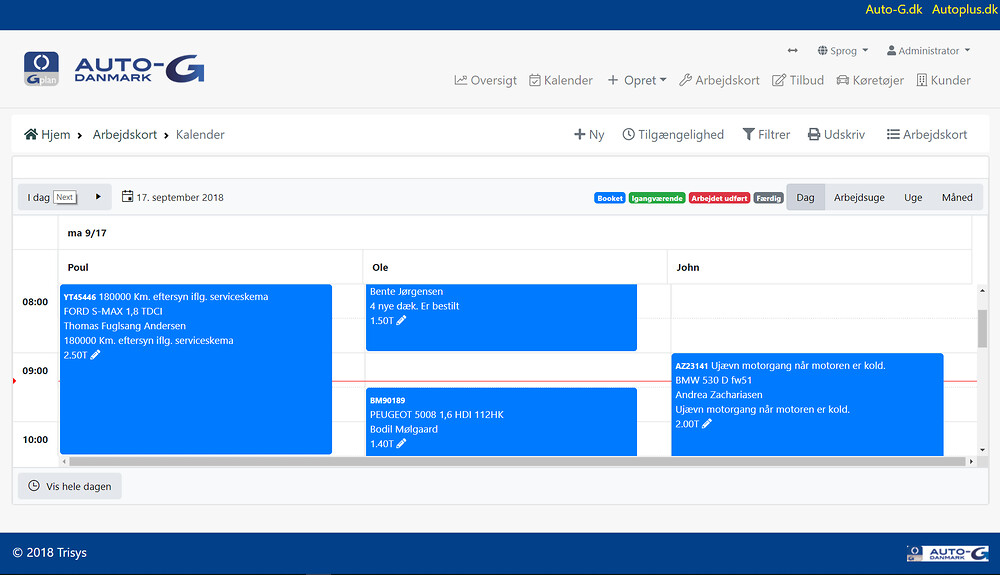Viewport: 1000px width, 575px height.
Task: Switch calendar to Måned view
Action: click(957, 198)
